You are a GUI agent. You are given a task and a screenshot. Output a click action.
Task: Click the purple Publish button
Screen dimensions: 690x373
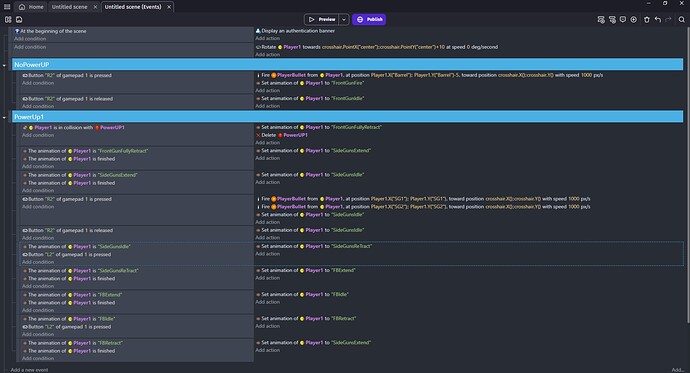click(x=369, y=19)
